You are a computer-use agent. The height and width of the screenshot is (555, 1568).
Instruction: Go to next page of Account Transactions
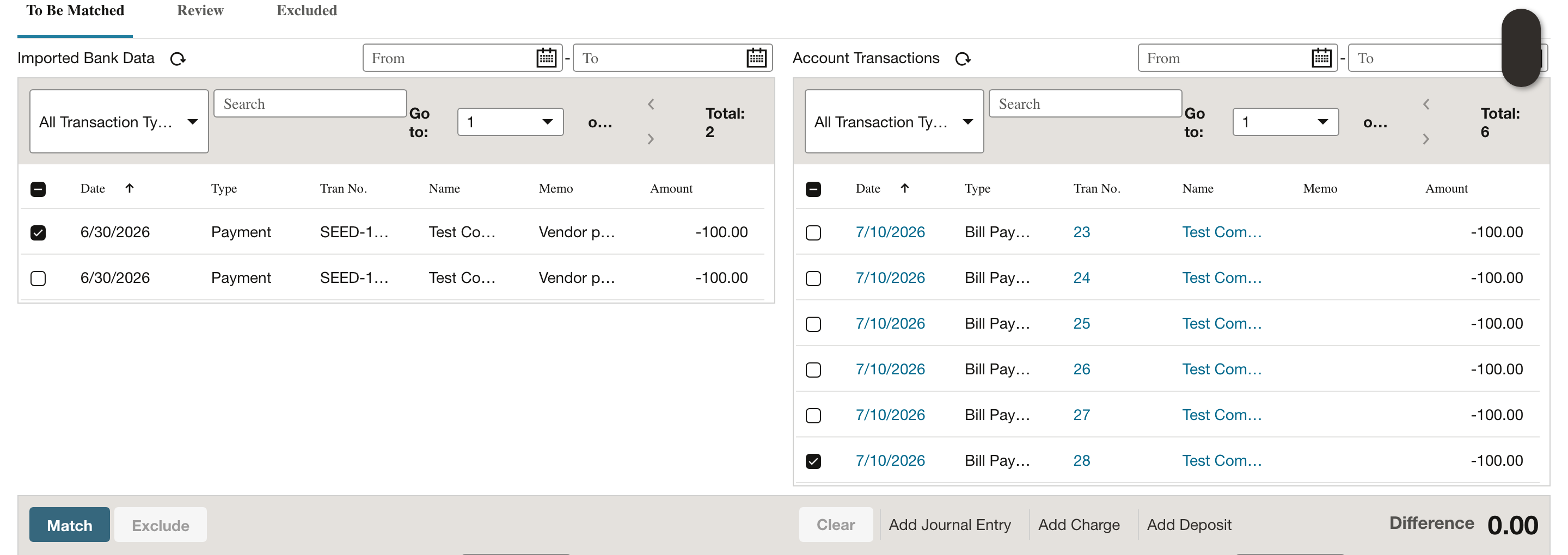click(x=1425, y=139)
